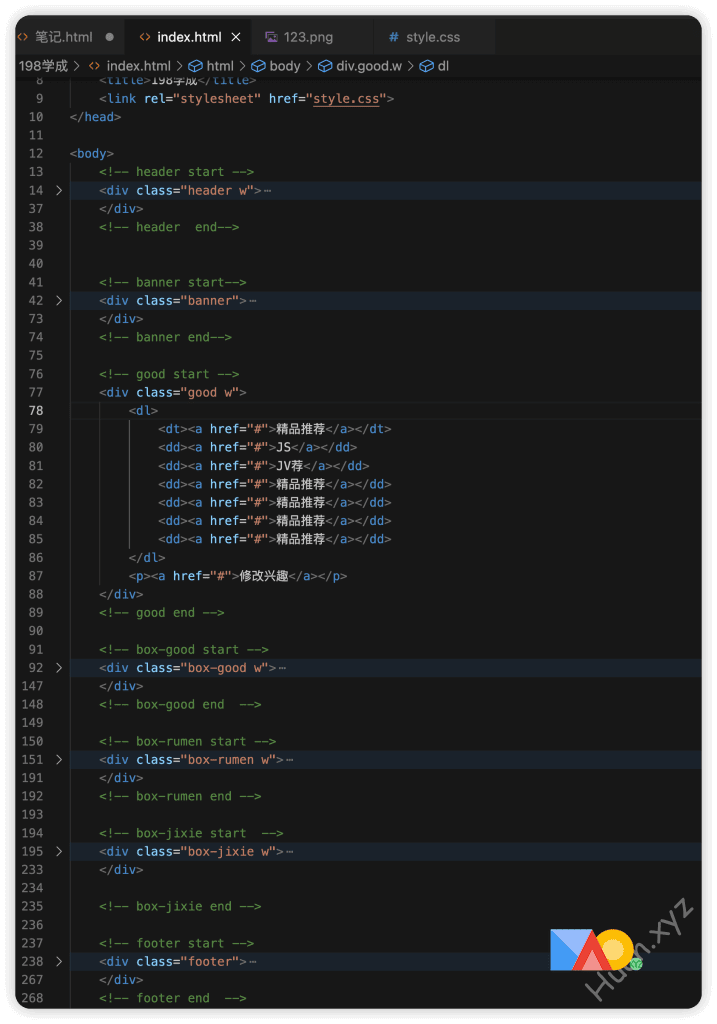Image resolution: width=717 pixels, height=1024 pixels.
Task: Click the style.css href link in code
Action: (x=346, y=99)
